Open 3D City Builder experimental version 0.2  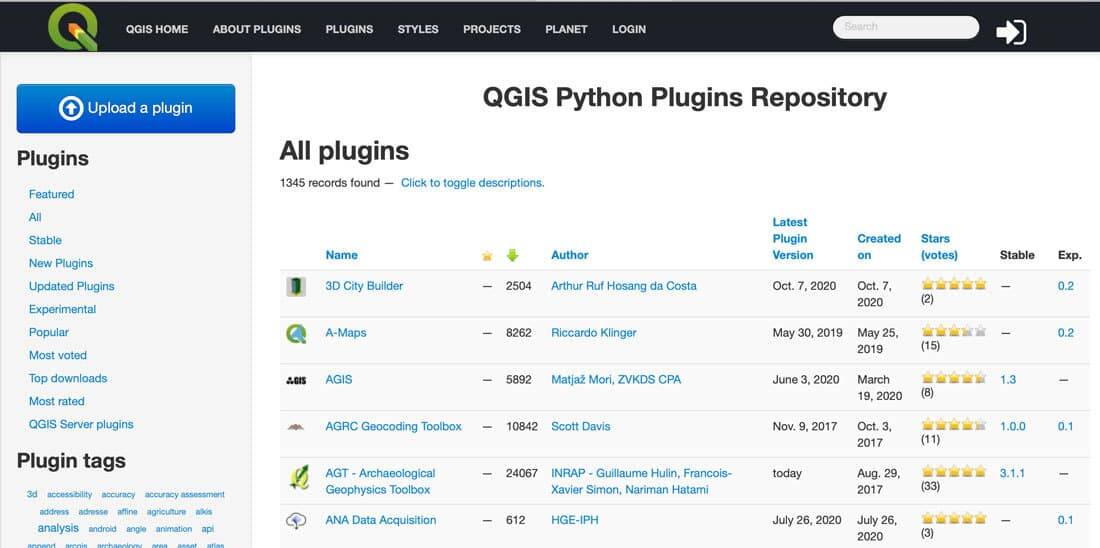coord(1066,286)
